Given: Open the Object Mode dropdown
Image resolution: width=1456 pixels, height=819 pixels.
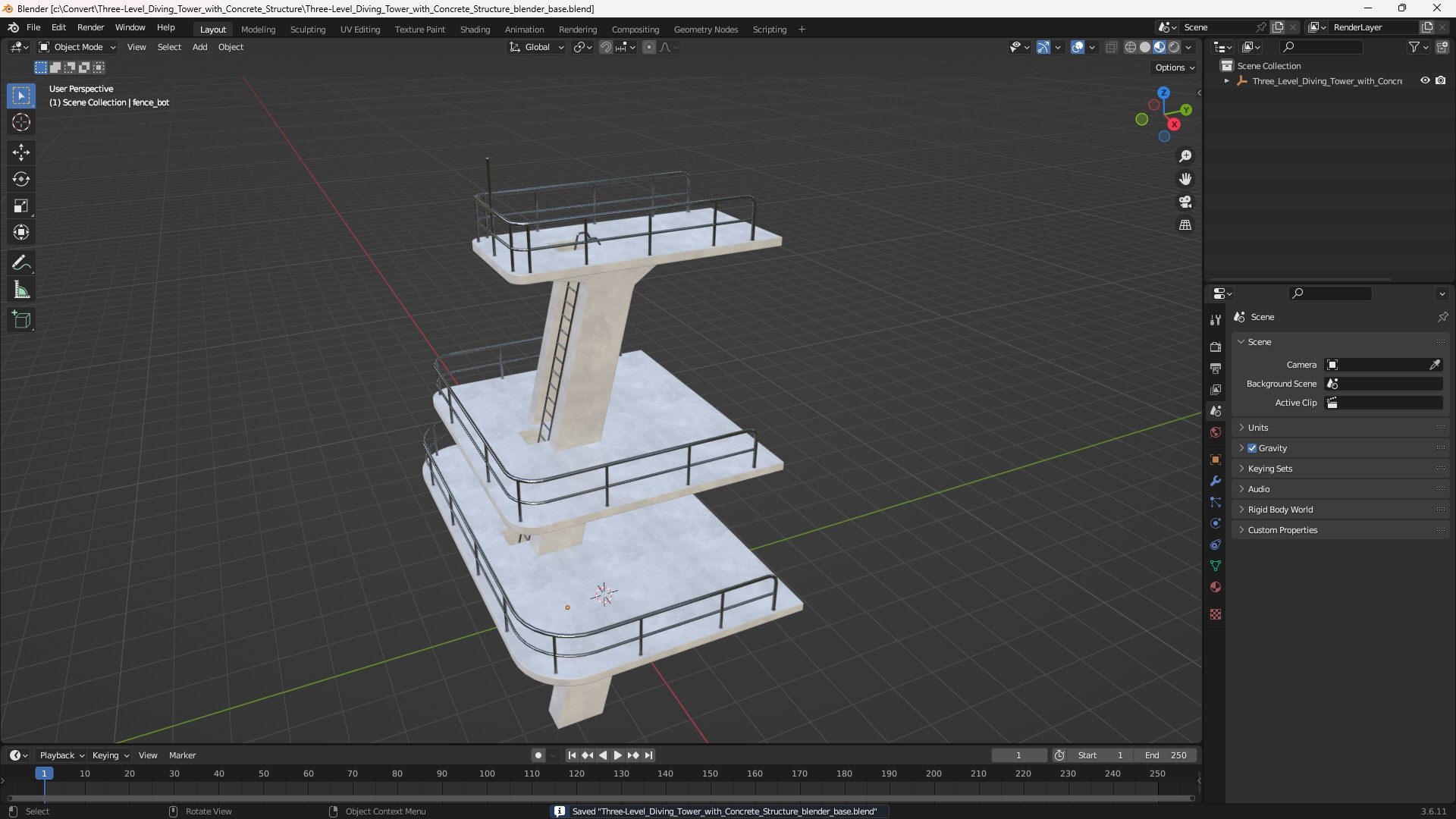Looking at the screenshot, I should 77,47.
